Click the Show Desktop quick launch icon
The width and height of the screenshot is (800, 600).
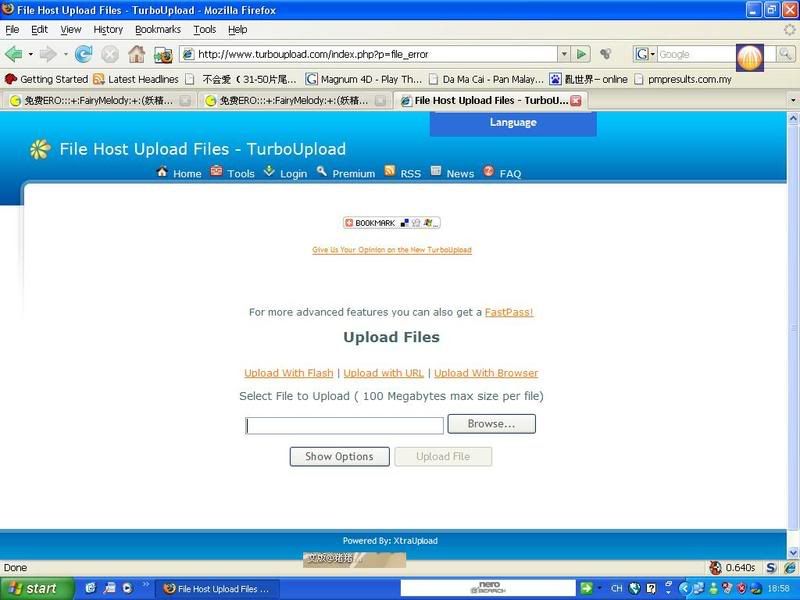(x=109, y=588)
